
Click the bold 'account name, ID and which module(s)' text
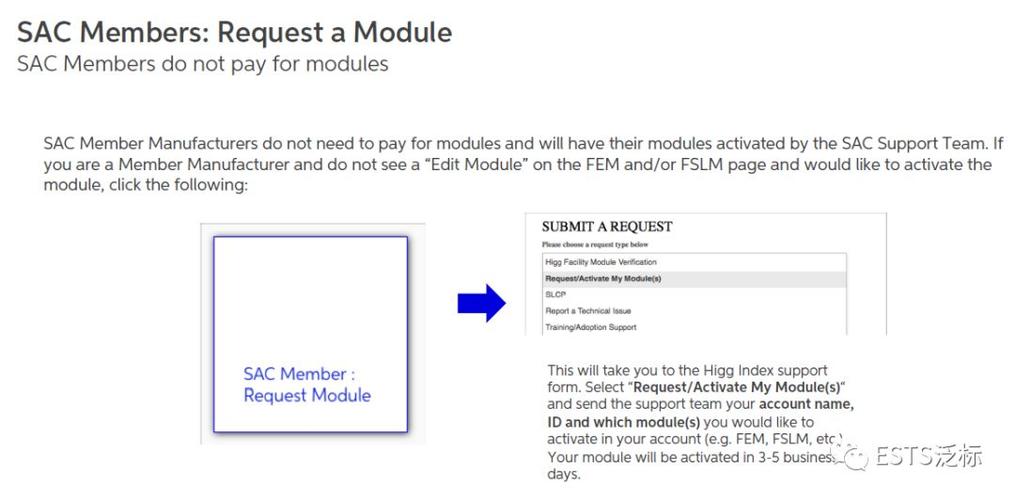coord(701,414)
